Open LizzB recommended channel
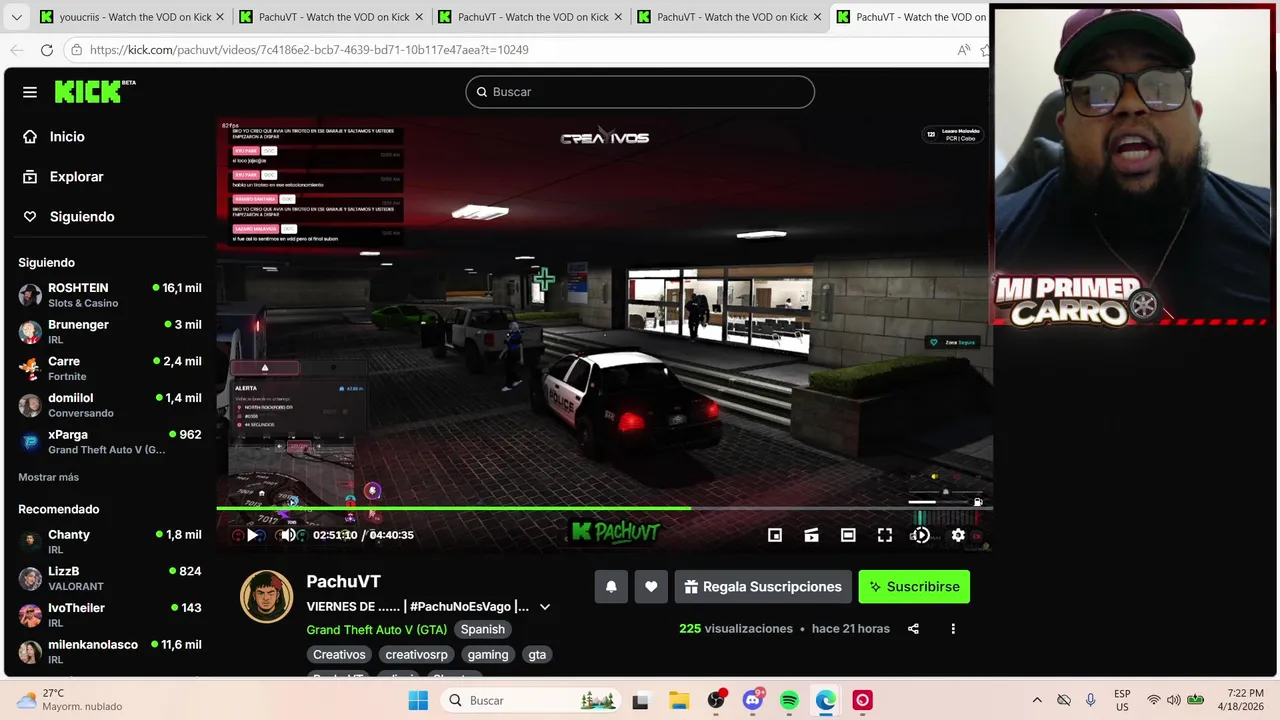 (110, 578)
